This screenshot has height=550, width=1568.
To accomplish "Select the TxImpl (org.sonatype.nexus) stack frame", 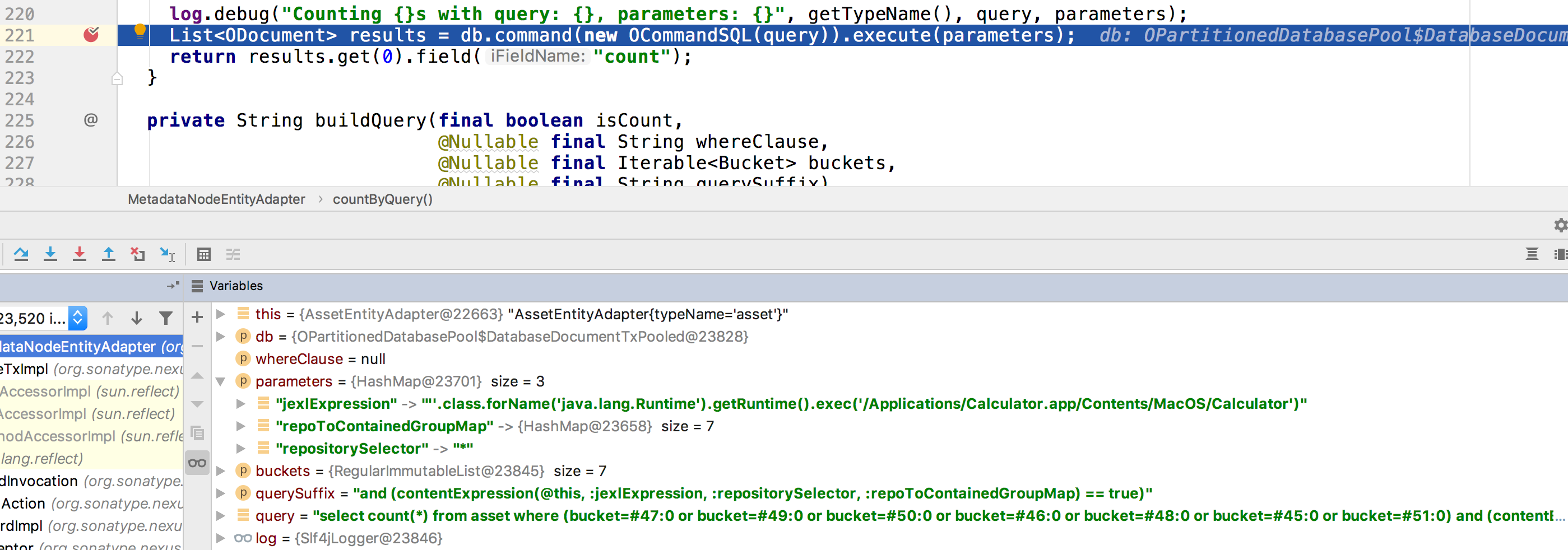I will coord(91,369).
